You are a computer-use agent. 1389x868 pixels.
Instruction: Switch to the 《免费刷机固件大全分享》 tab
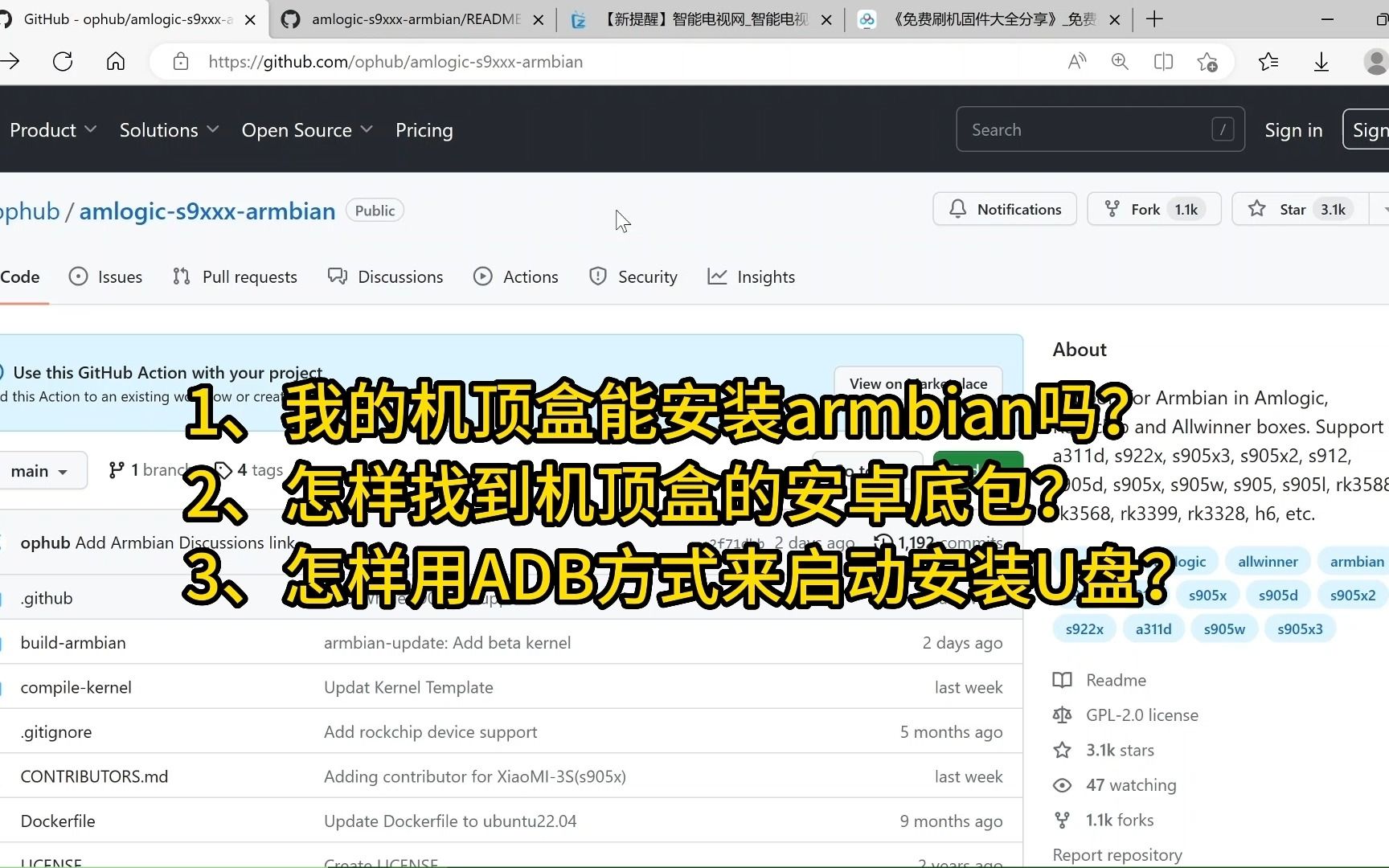989,19
